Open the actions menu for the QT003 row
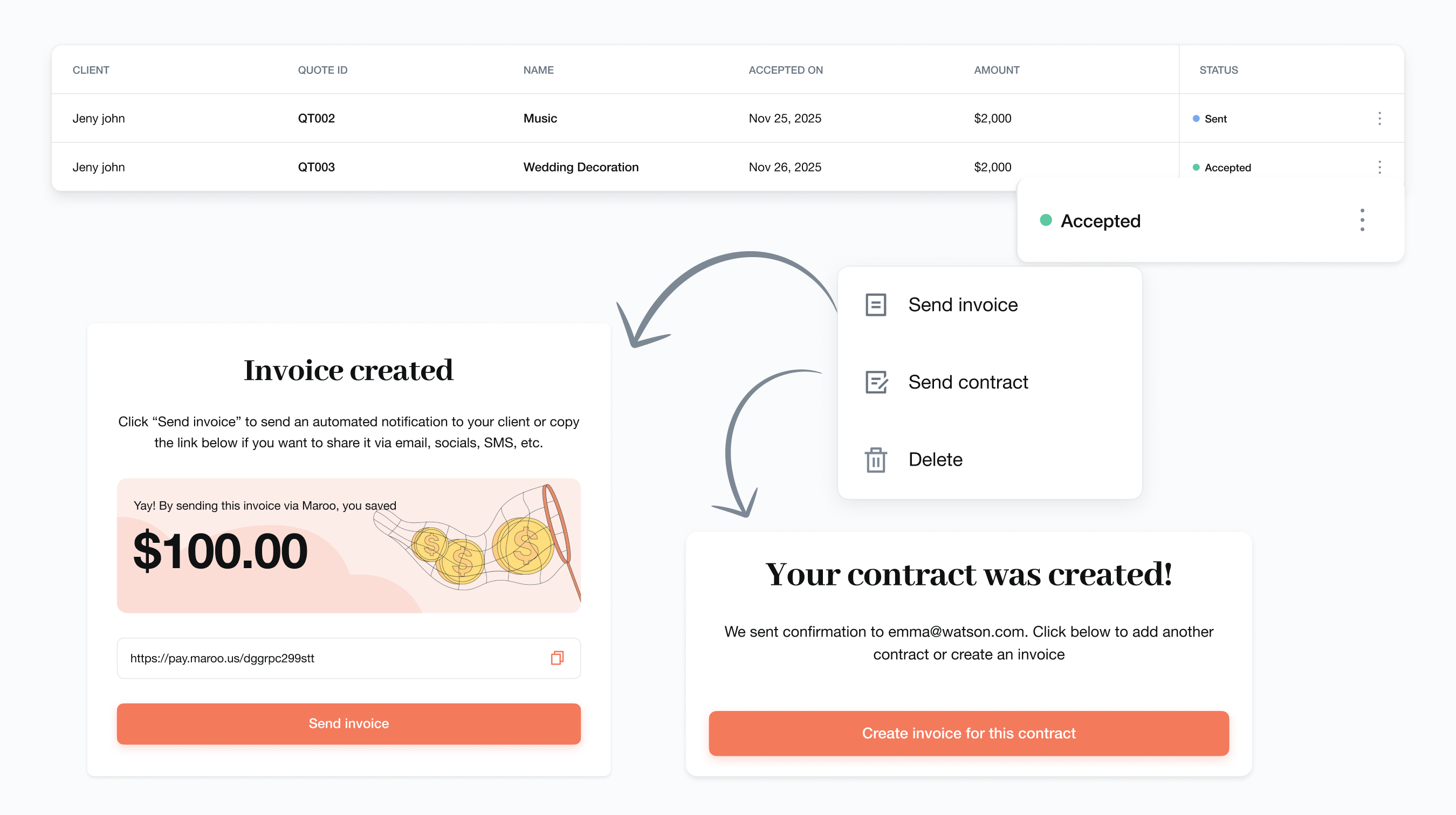The width and height of the screenshot is (1456, 815). point(1379,167)
